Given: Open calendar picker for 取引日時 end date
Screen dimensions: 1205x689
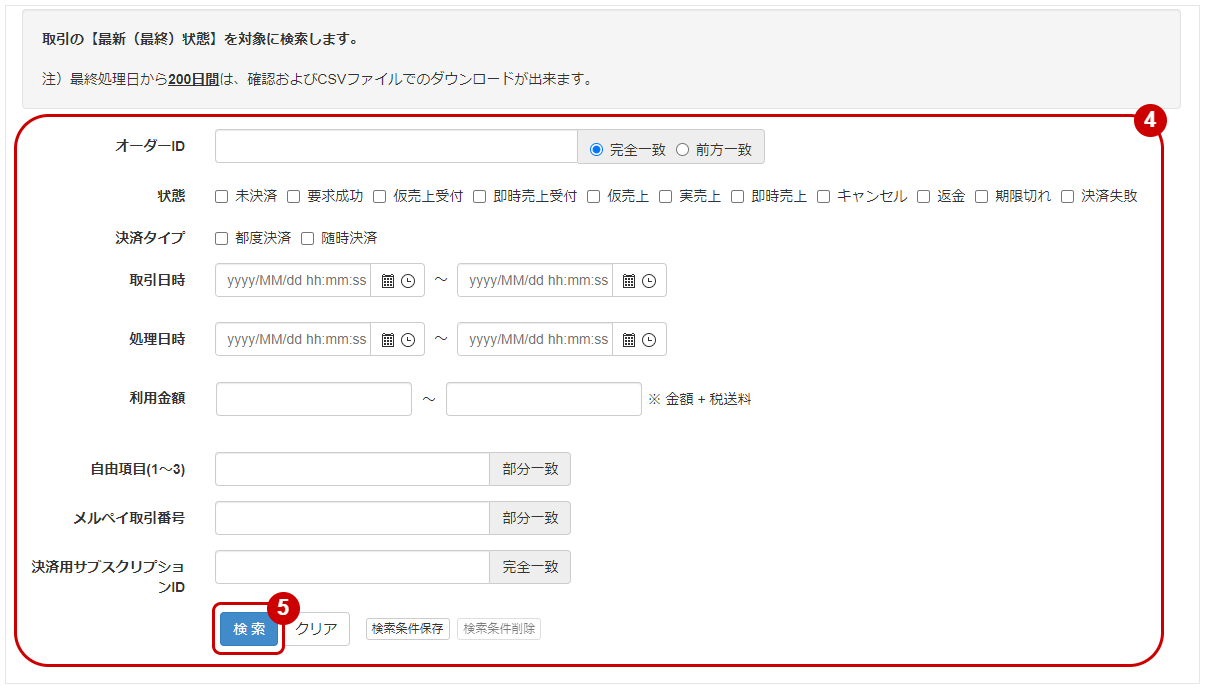Looking at the screenshot, I should point(630,281).
